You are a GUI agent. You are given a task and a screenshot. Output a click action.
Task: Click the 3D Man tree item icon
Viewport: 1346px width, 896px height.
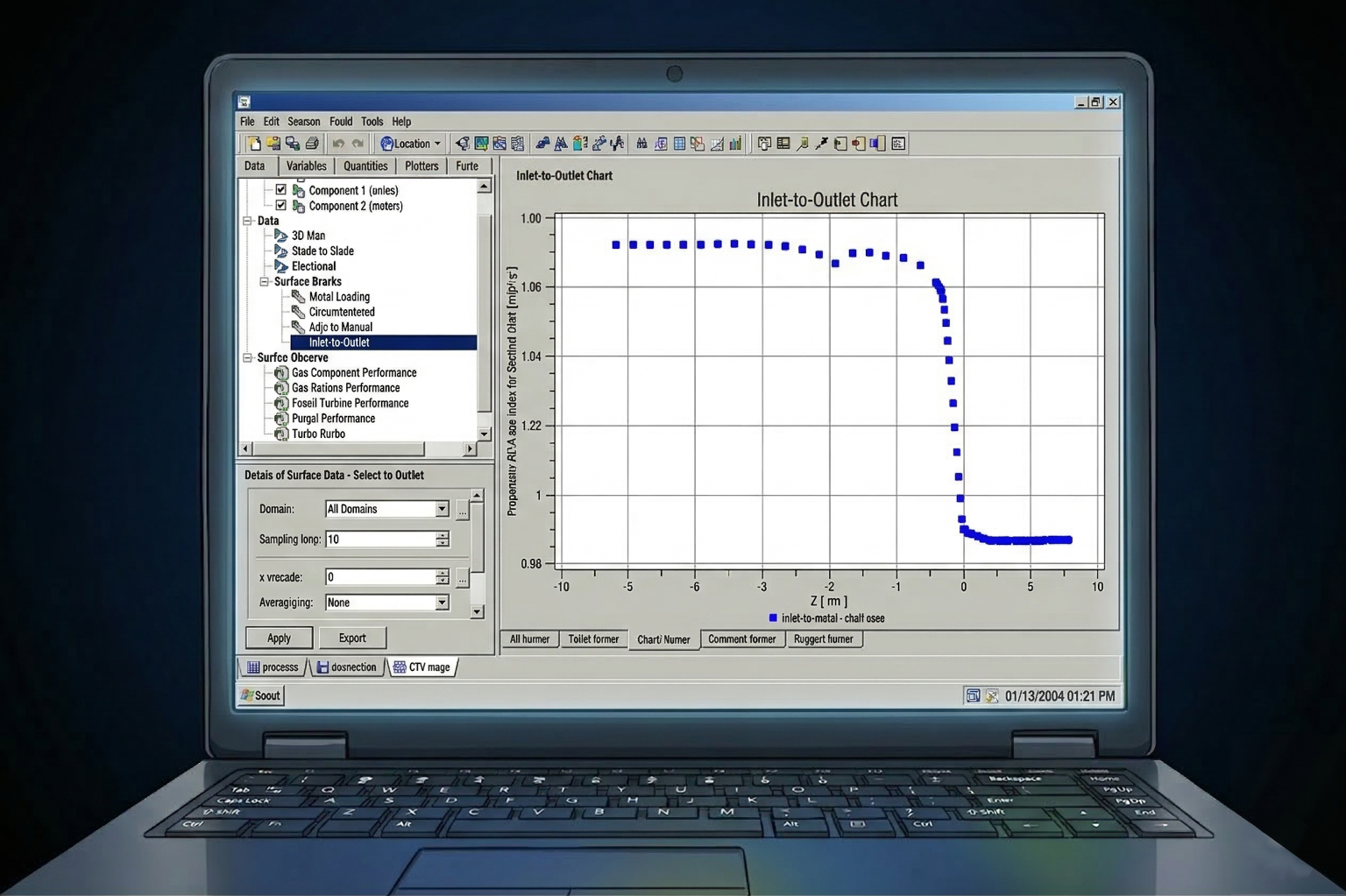pos(281,236)
